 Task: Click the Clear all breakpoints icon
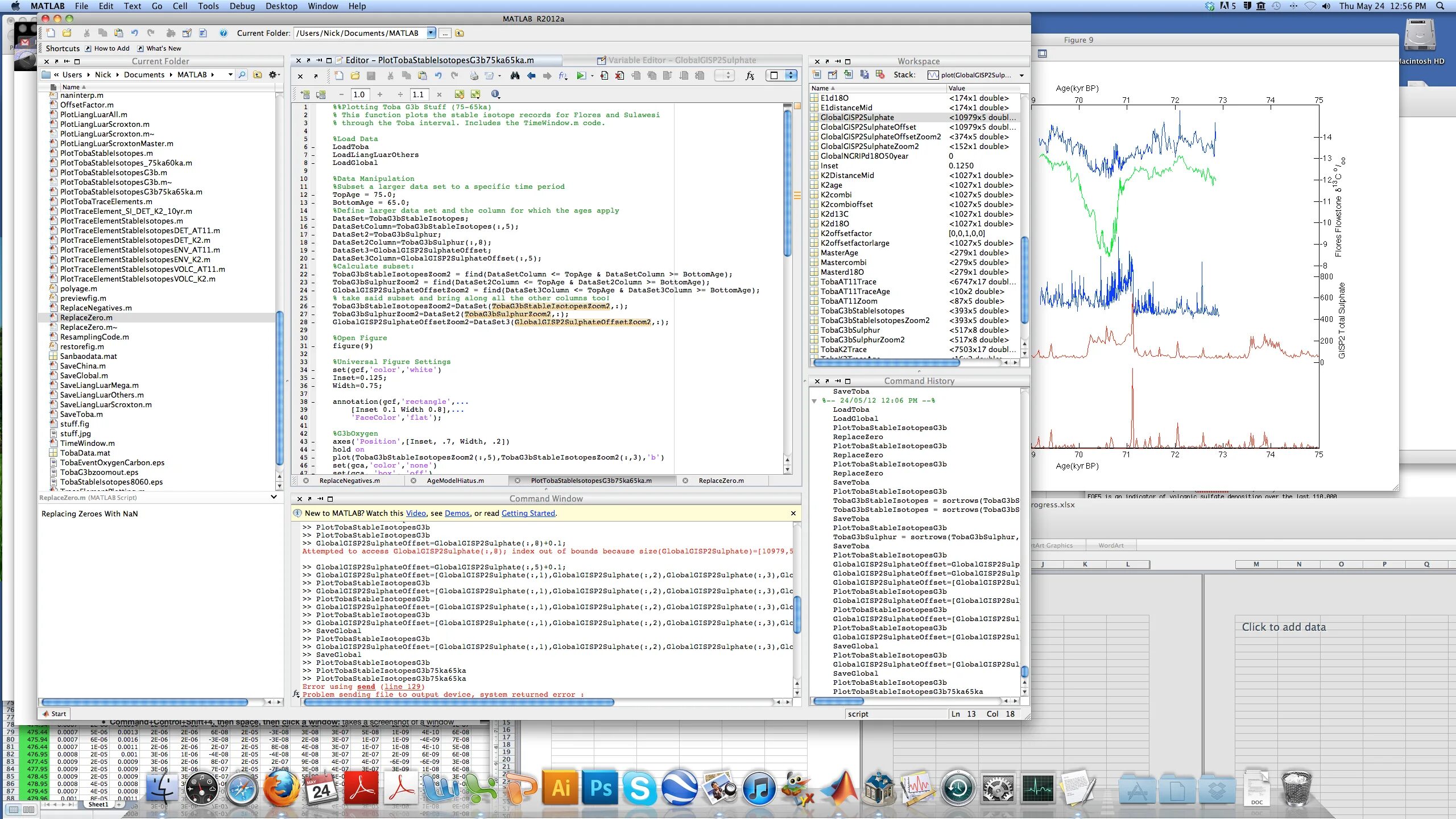[x=620, y=76]
